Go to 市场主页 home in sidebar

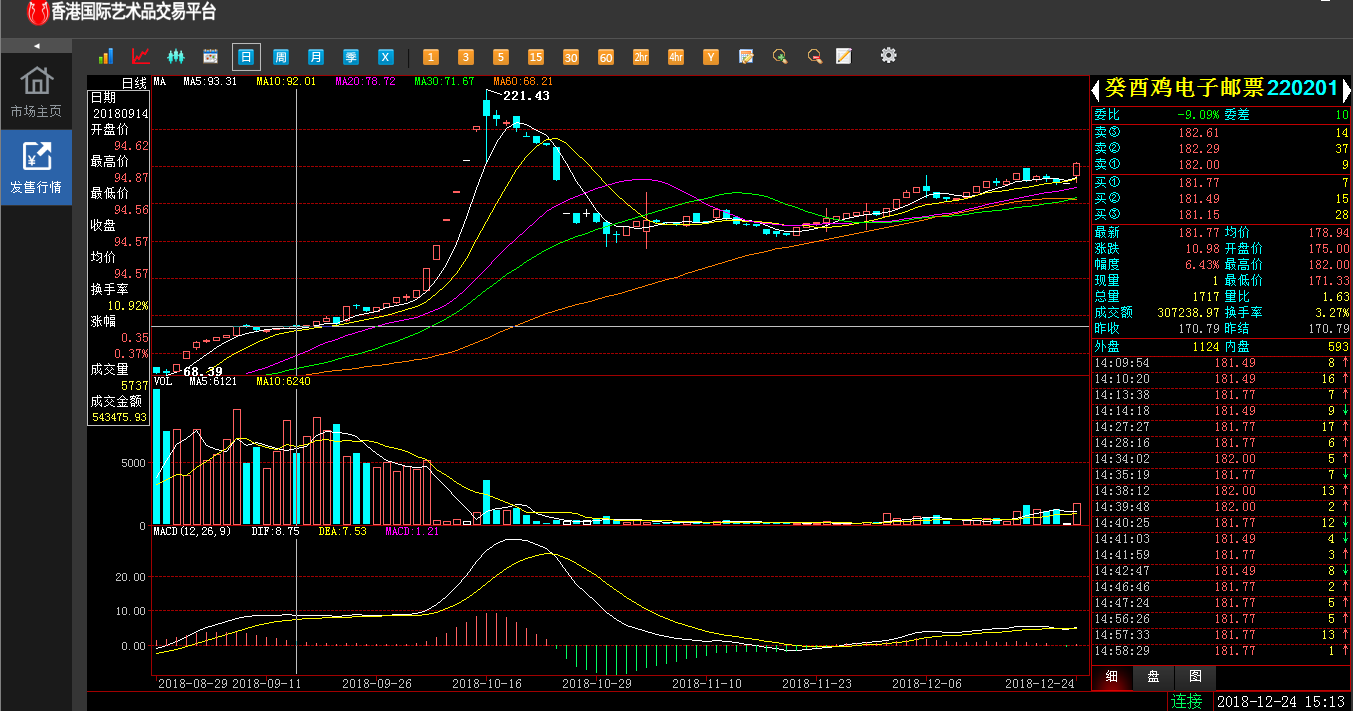[x=36, y=92]
